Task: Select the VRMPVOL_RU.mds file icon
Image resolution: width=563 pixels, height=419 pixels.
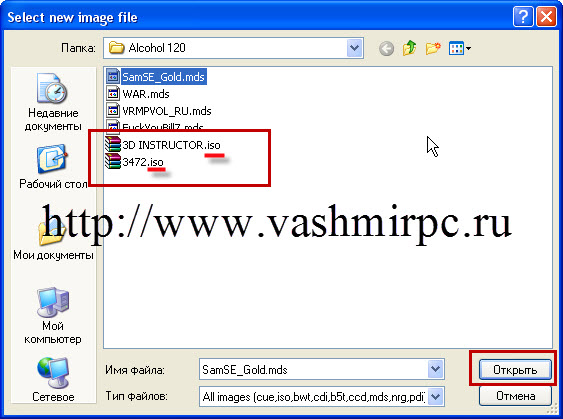Action: pos(113,111)
